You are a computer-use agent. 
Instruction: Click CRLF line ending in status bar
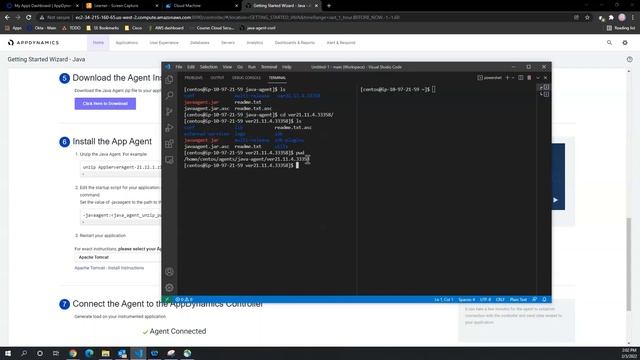500,300
